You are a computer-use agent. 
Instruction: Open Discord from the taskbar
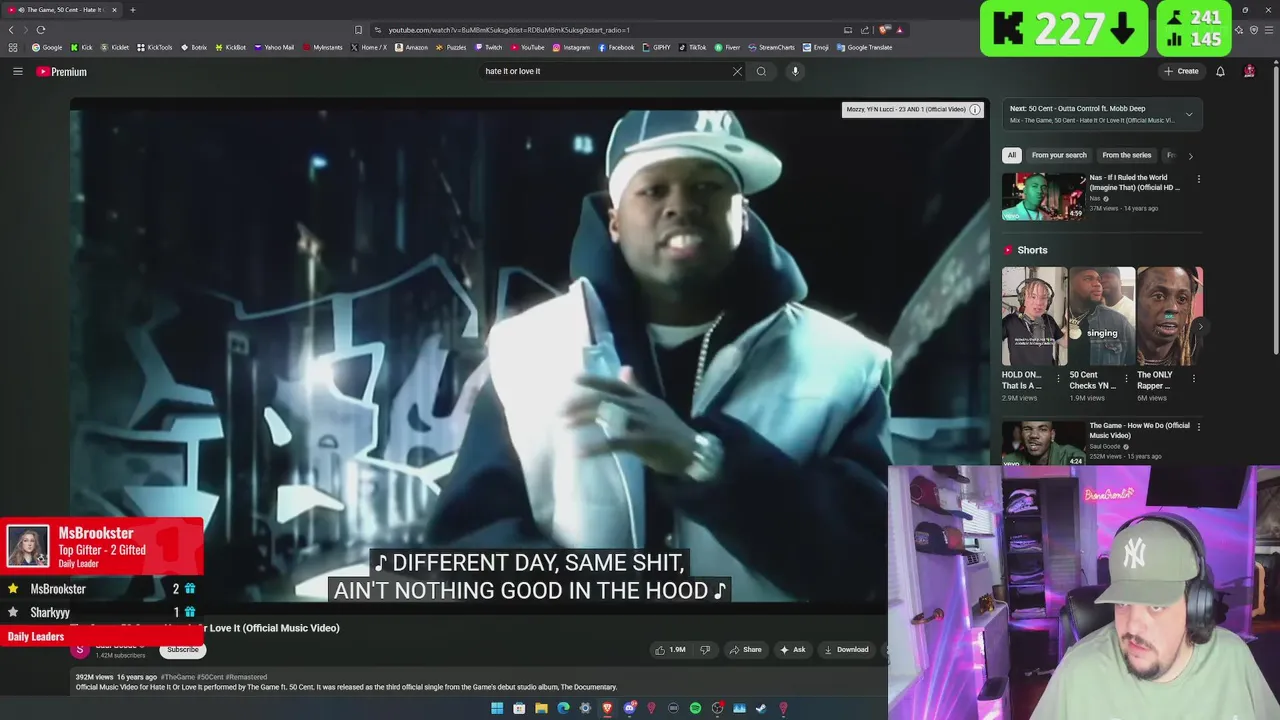tap(629, 708)
